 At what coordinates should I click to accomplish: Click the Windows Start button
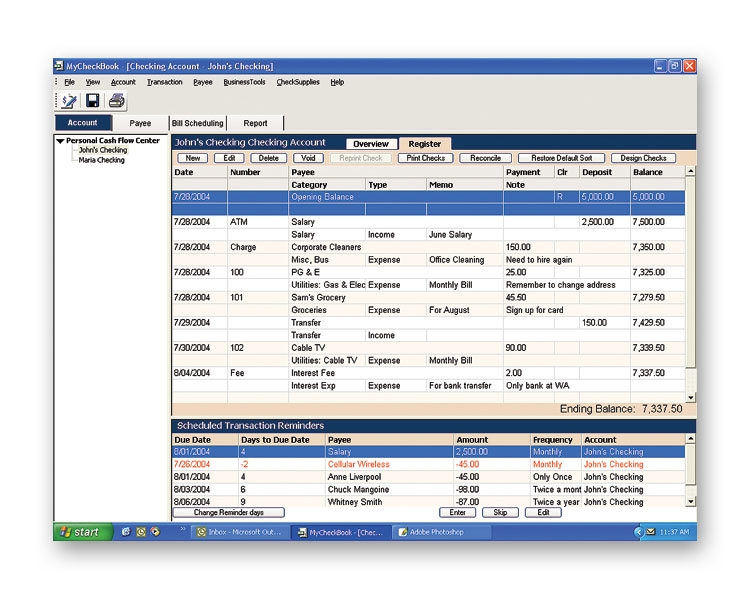[81, 532]
